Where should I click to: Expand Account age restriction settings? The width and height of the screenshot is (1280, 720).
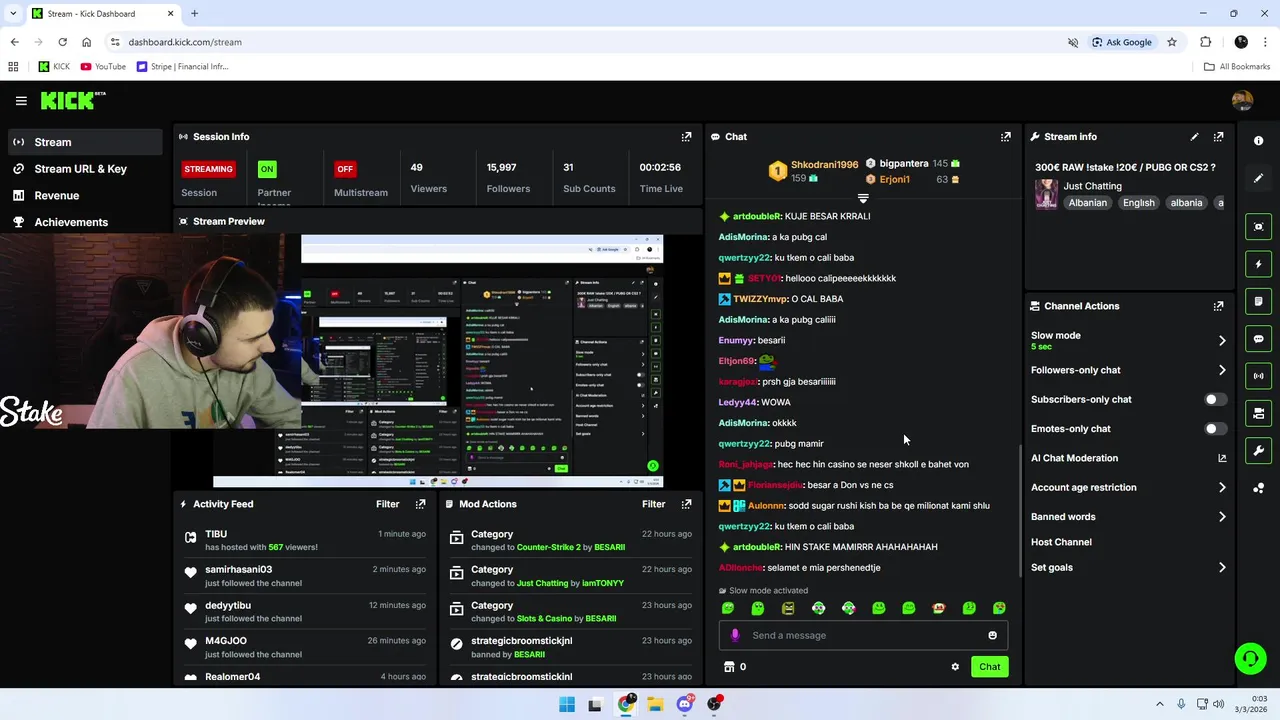pyautogui.click(x=1222, y=488)
